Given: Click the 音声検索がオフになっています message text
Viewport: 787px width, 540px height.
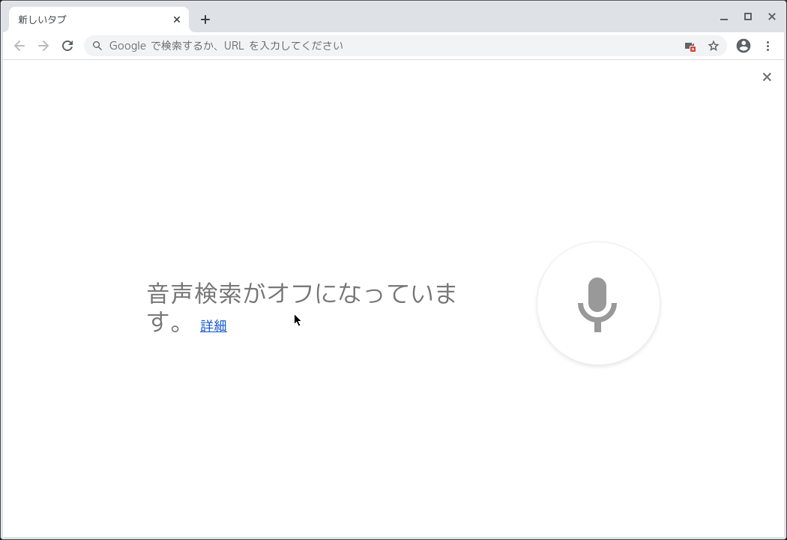Looking at the screenshot, I should tap(302, 307).
